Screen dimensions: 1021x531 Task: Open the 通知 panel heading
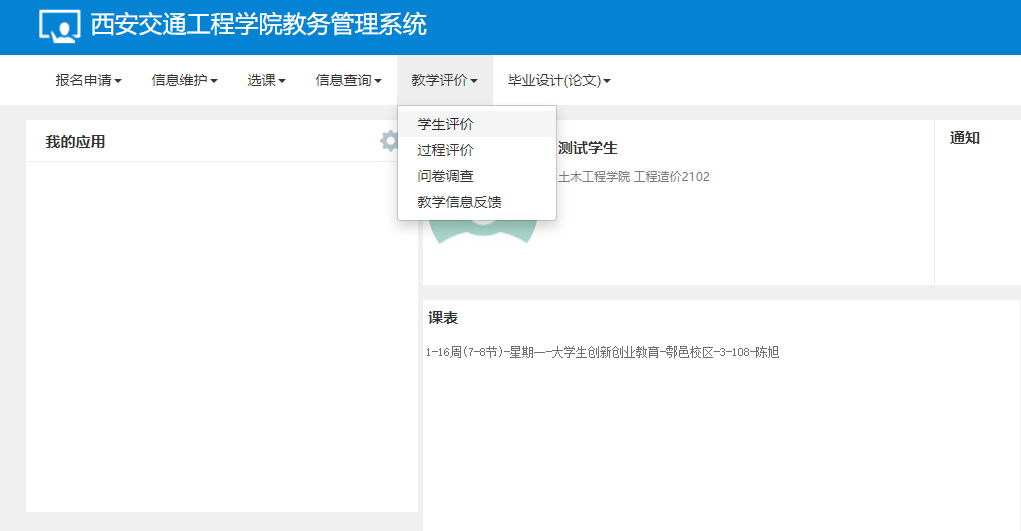click(x=964, y=138)
